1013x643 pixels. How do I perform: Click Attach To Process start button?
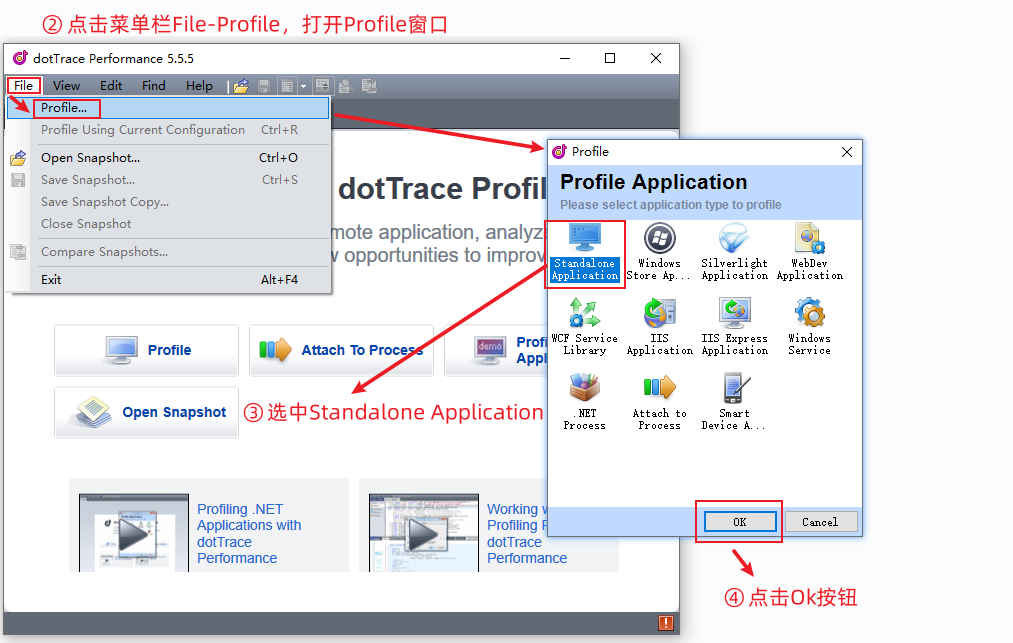(x=341, y=350)
